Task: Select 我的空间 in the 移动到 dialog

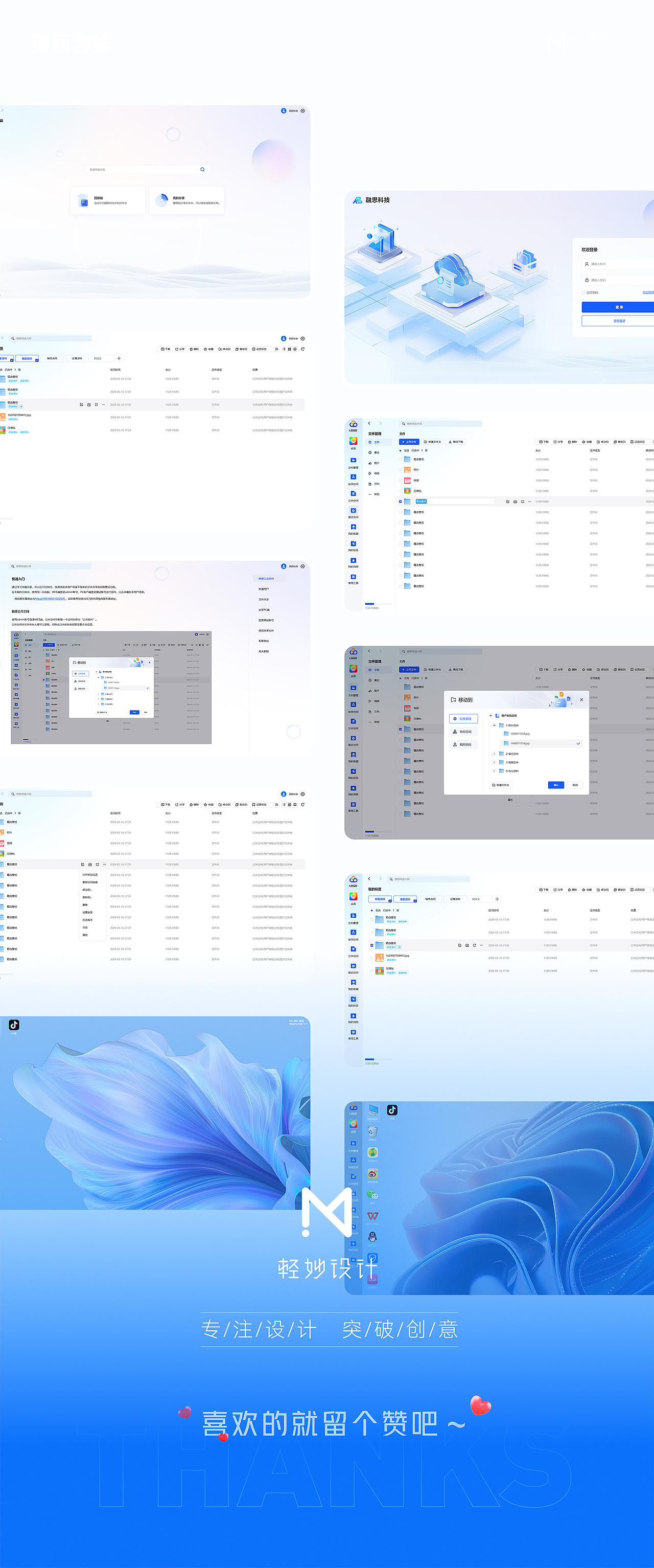Action: click(463, 744)
